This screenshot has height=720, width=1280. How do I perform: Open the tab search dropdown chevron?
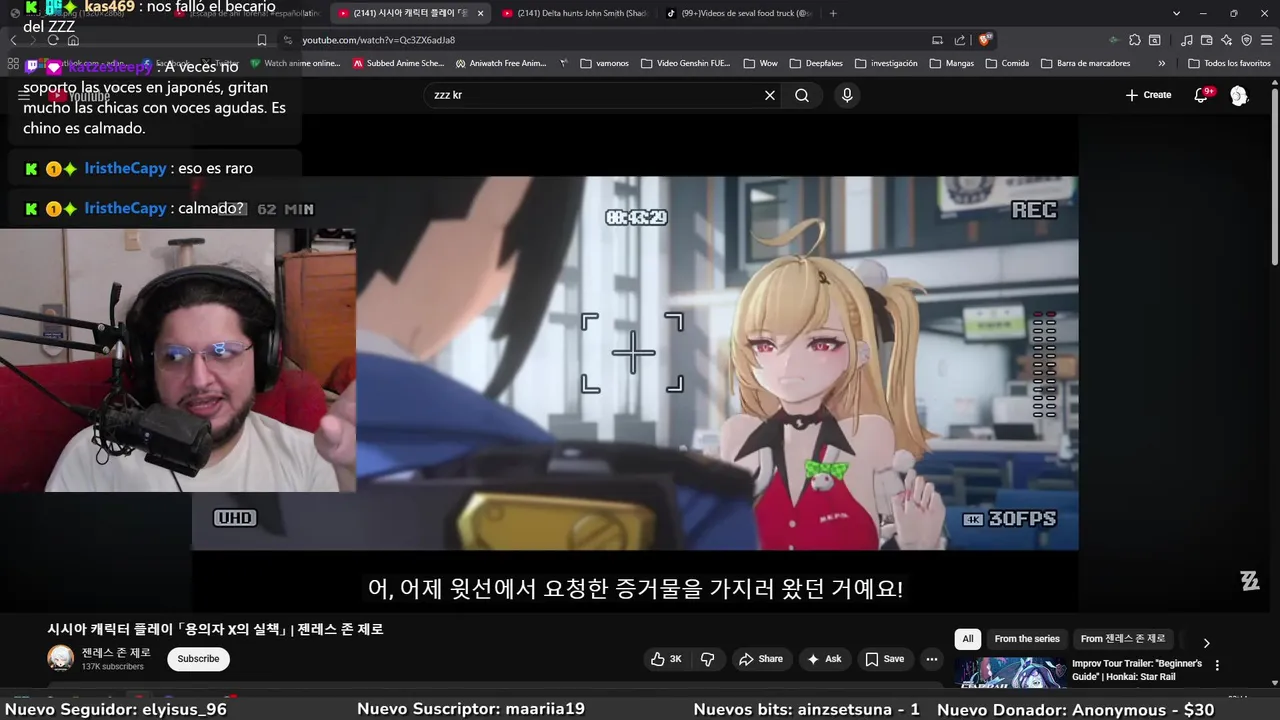pyautogui.click(x=1176, y=13)
